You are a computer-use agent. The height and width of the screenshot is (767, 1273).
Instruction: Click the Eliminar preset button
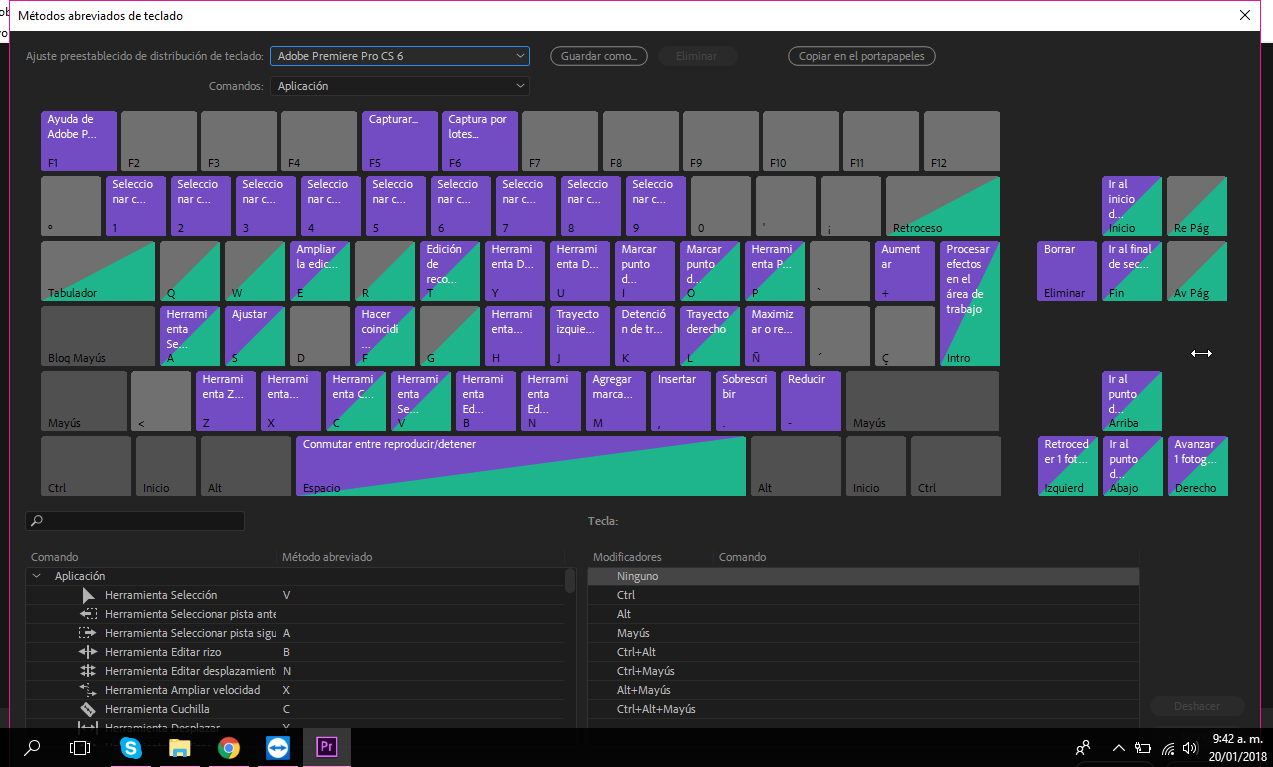(697, 56)
